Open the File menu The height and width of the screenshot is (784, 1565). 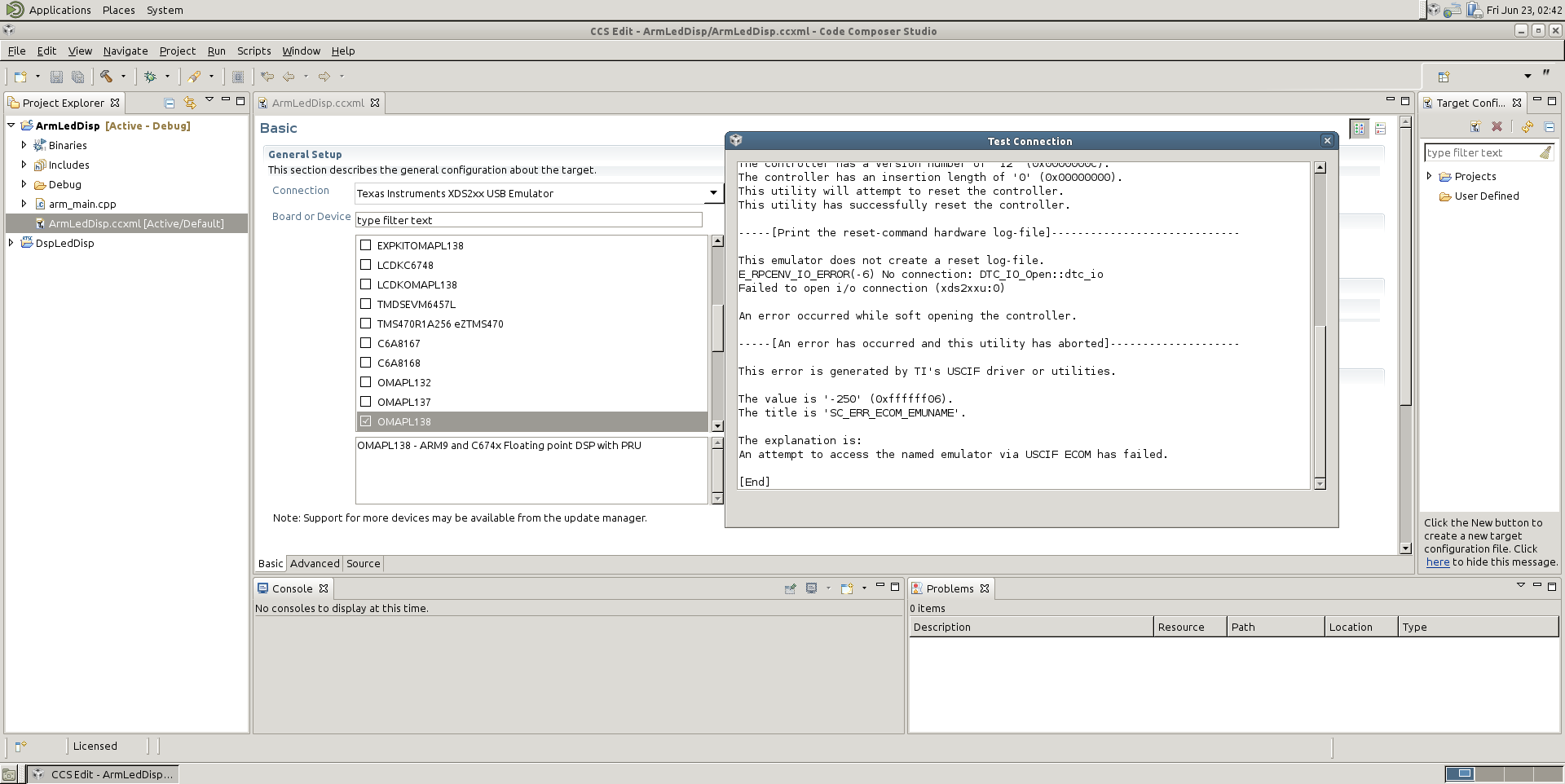click(x=16, y=51)
